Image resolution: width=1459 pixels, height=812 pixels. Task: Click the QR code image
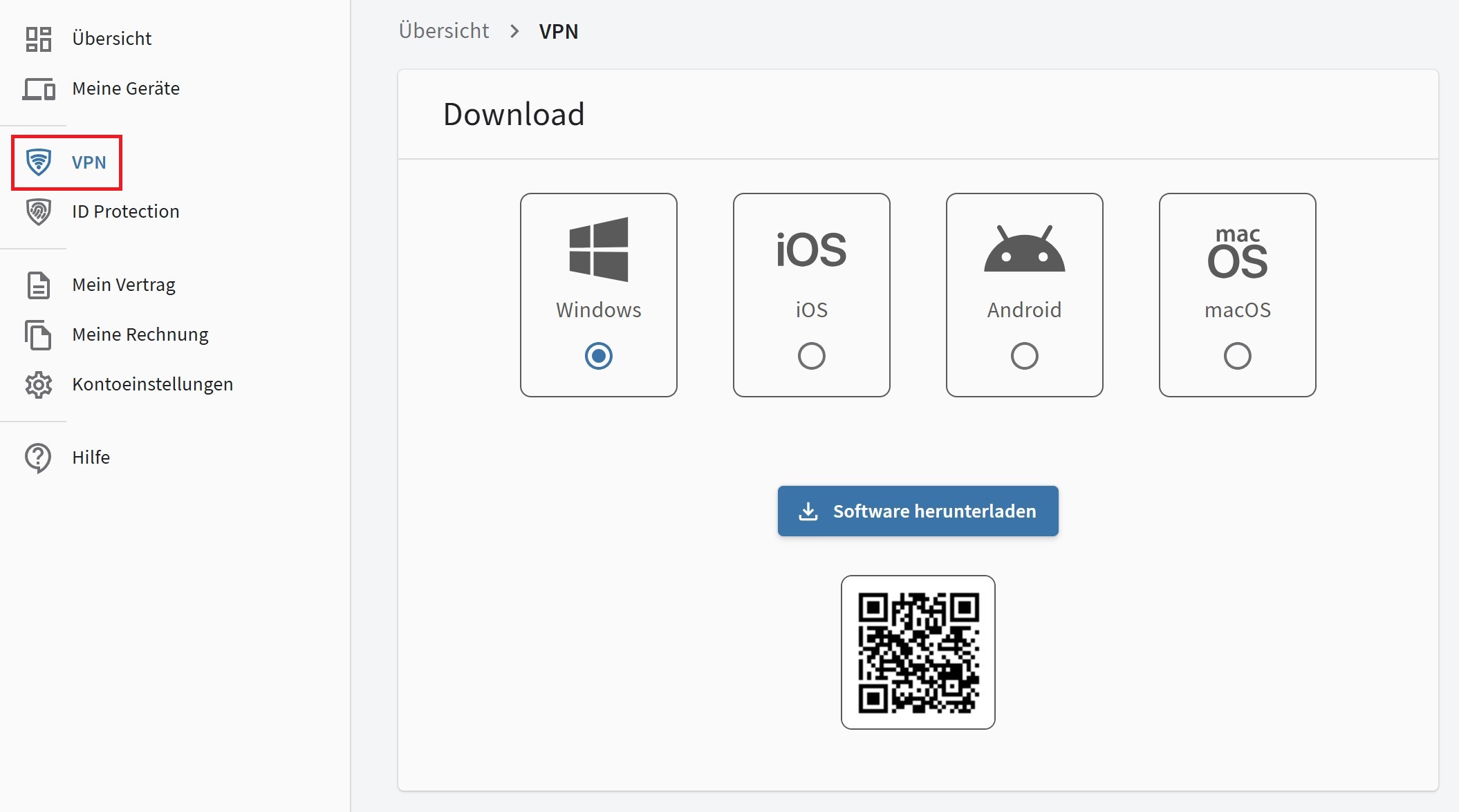918,652
